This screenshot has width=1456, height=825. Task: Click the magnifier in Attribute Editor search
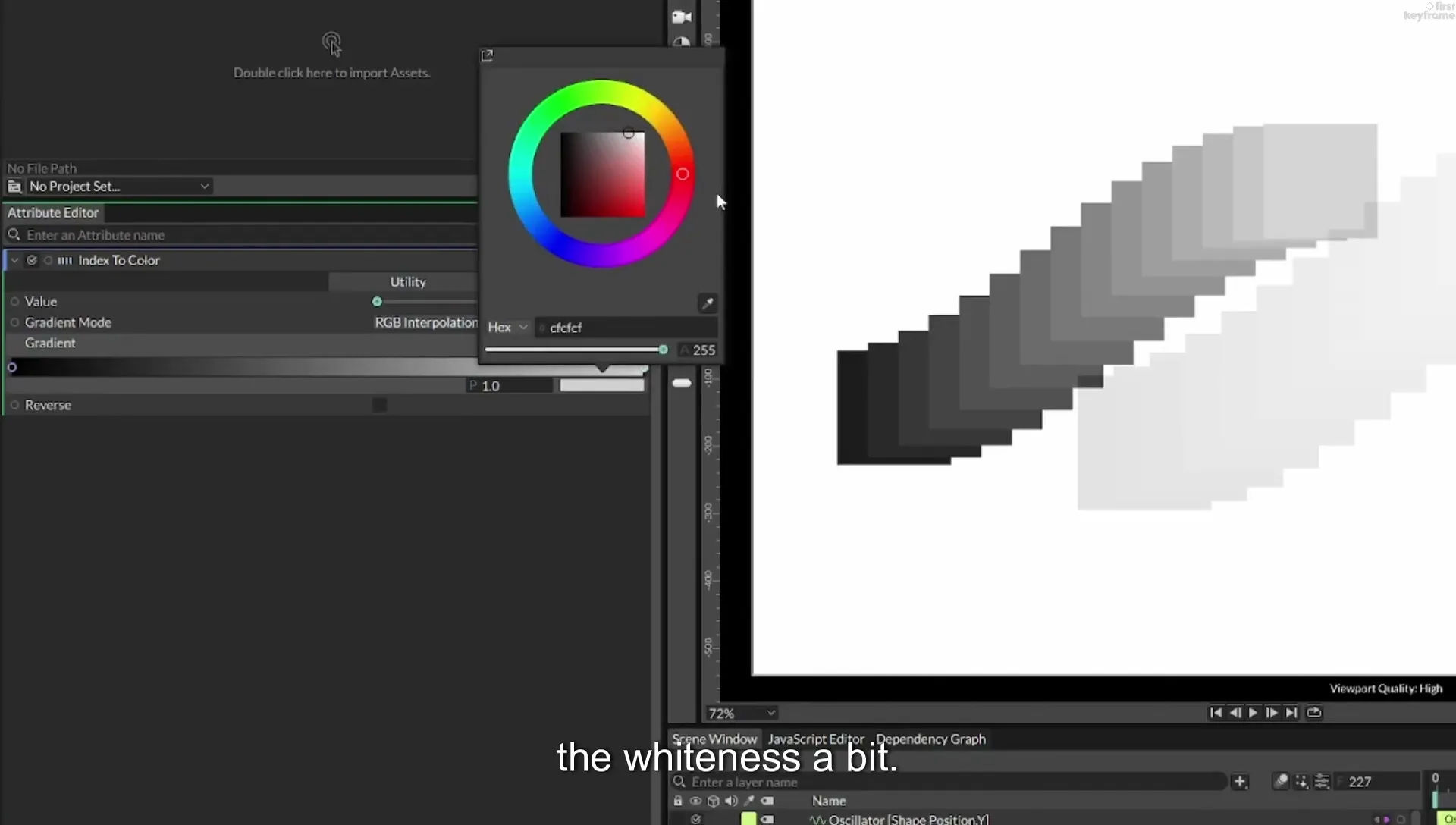pos(14,234)
